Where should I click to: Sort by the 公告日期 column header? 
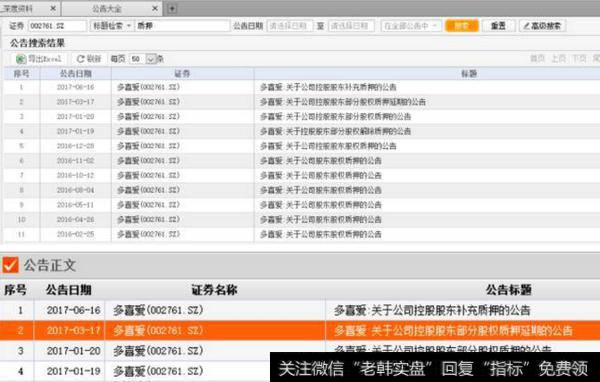click(75, 73)
